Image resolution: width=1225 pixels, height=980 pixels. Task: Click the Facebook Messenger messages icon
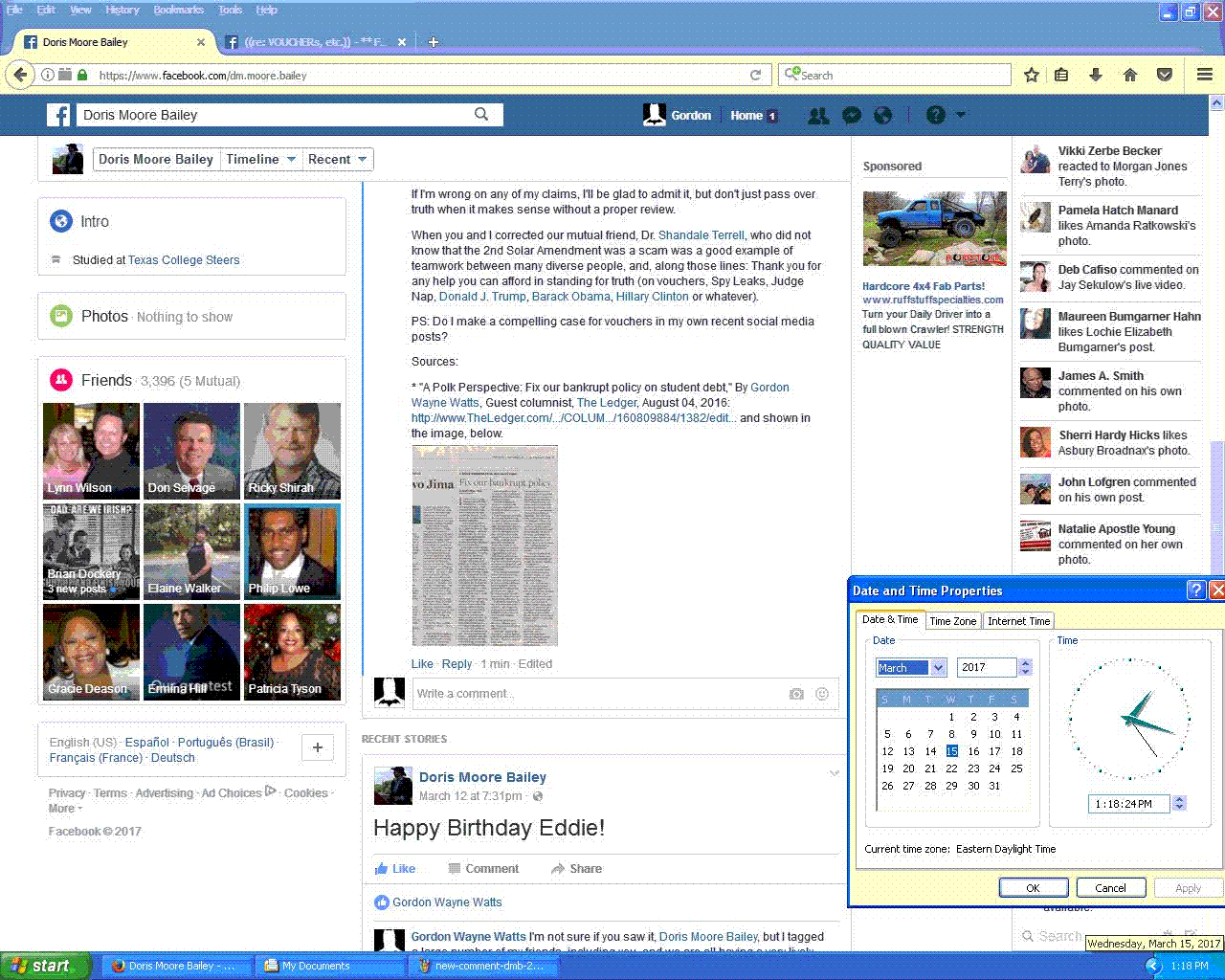tap(851, 115)
